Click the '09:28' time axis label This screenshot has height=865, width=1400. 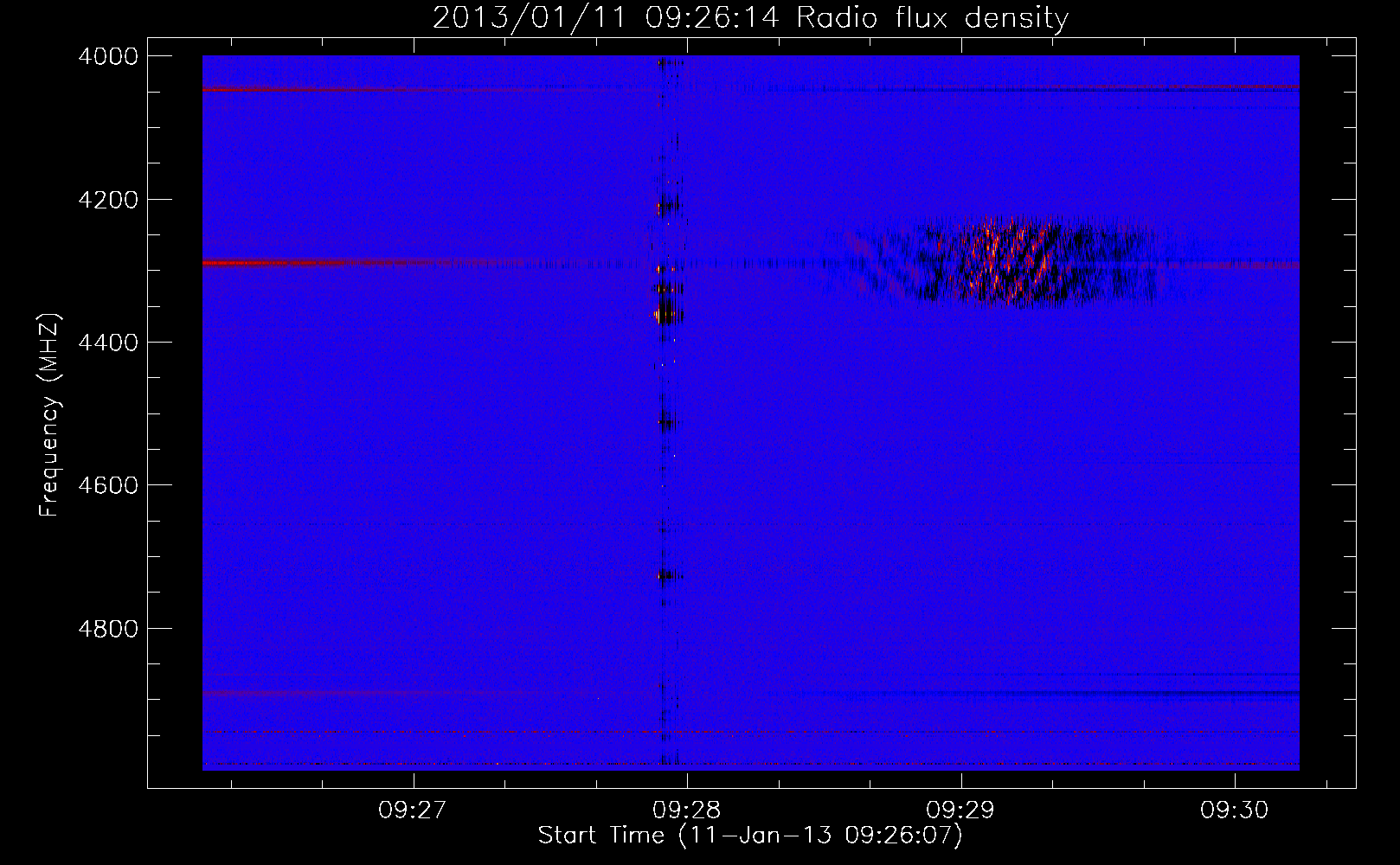coord(687,811)
